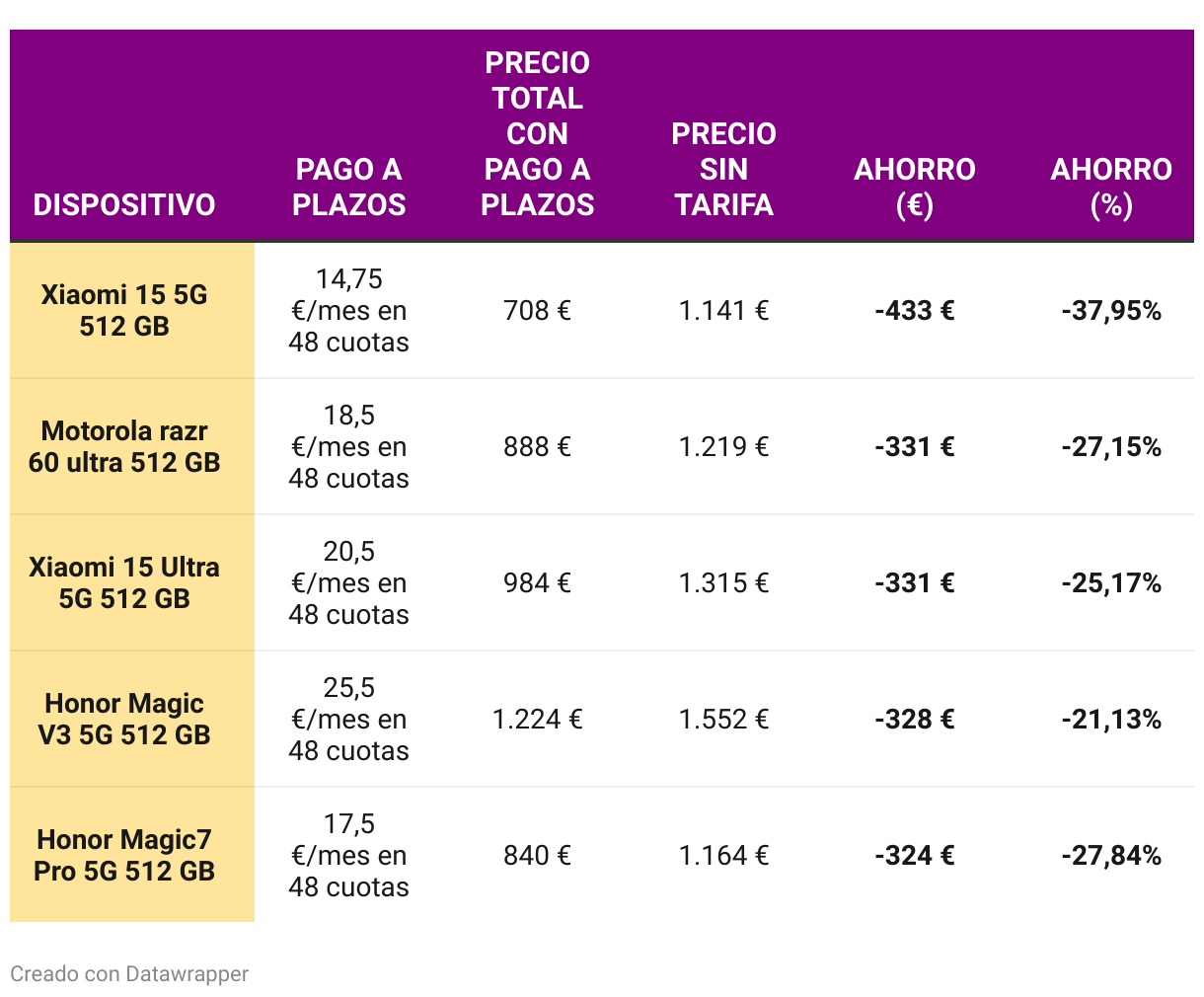Select the -27,84% savings percentage
This screenshot has height=997, width=1204.
pos(1111,855)
